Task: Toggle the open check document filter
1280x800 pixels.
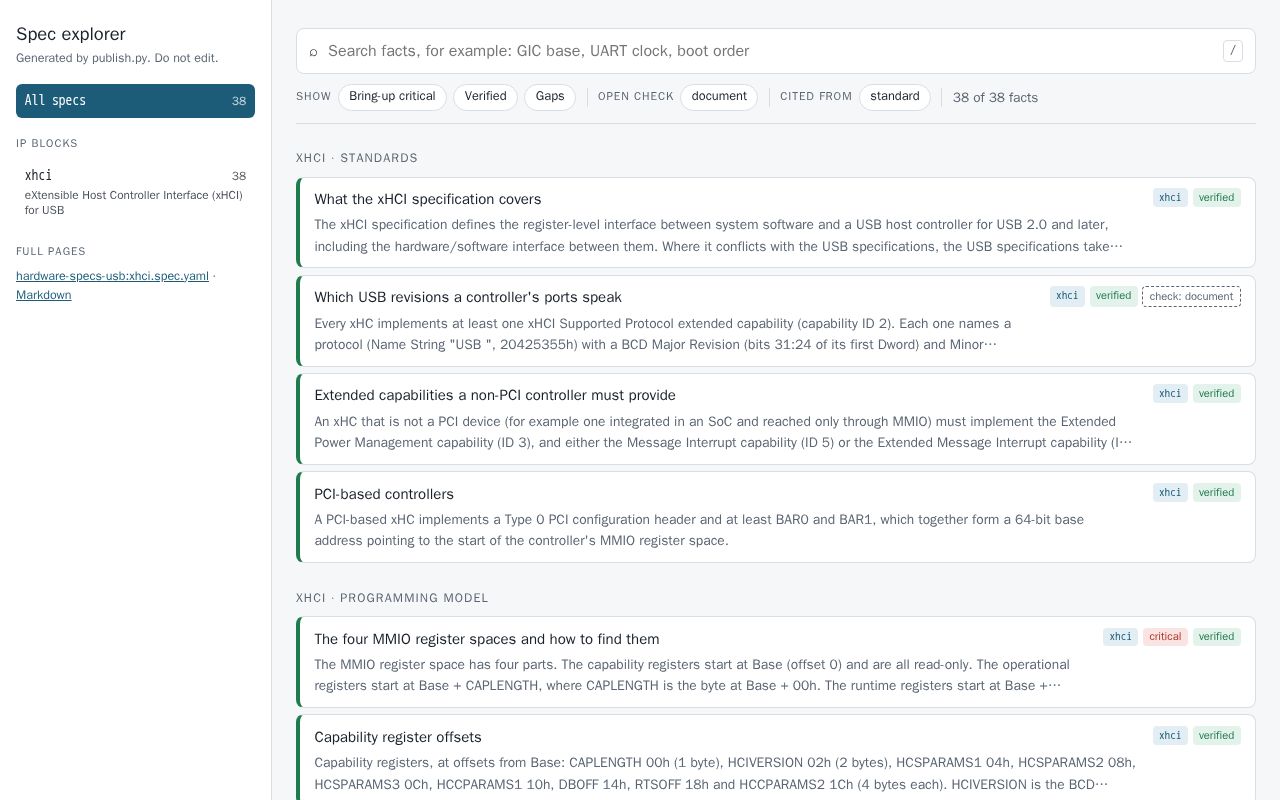Action: (719, 97)
